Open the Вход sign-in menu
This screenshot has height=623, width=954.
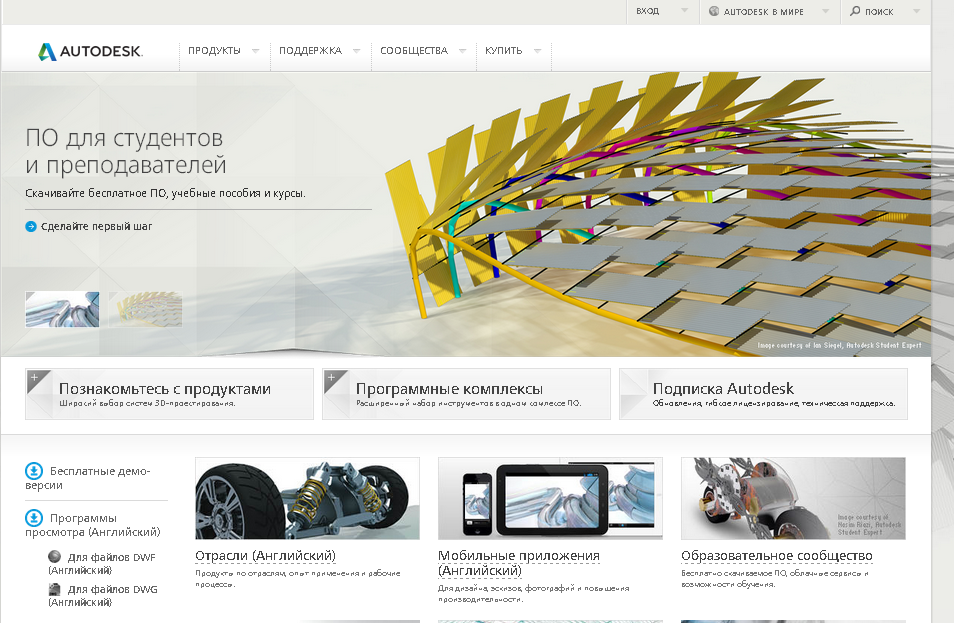point(647,11)
